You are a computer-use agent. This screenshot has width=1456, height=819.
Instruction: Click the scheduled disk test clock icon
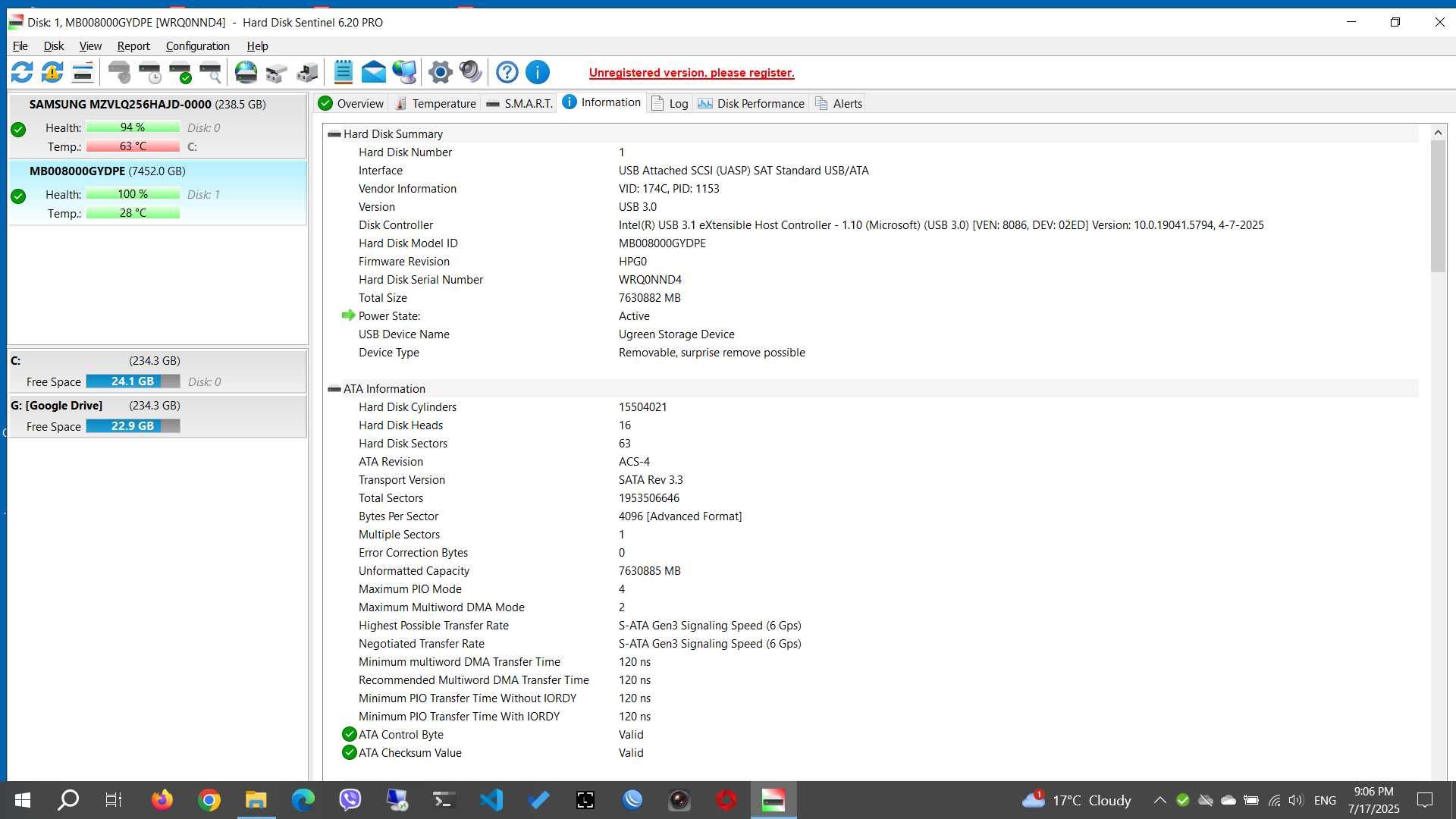click(x=149, y=73)
